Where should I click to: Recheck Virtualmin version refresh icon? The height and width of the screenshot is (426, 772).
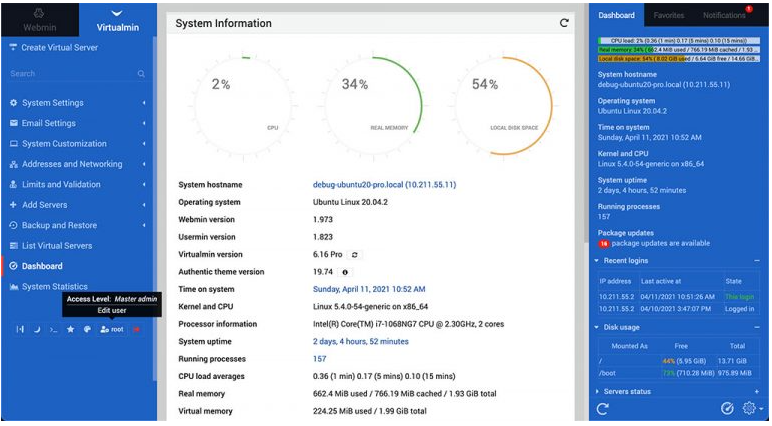(354, 255)
